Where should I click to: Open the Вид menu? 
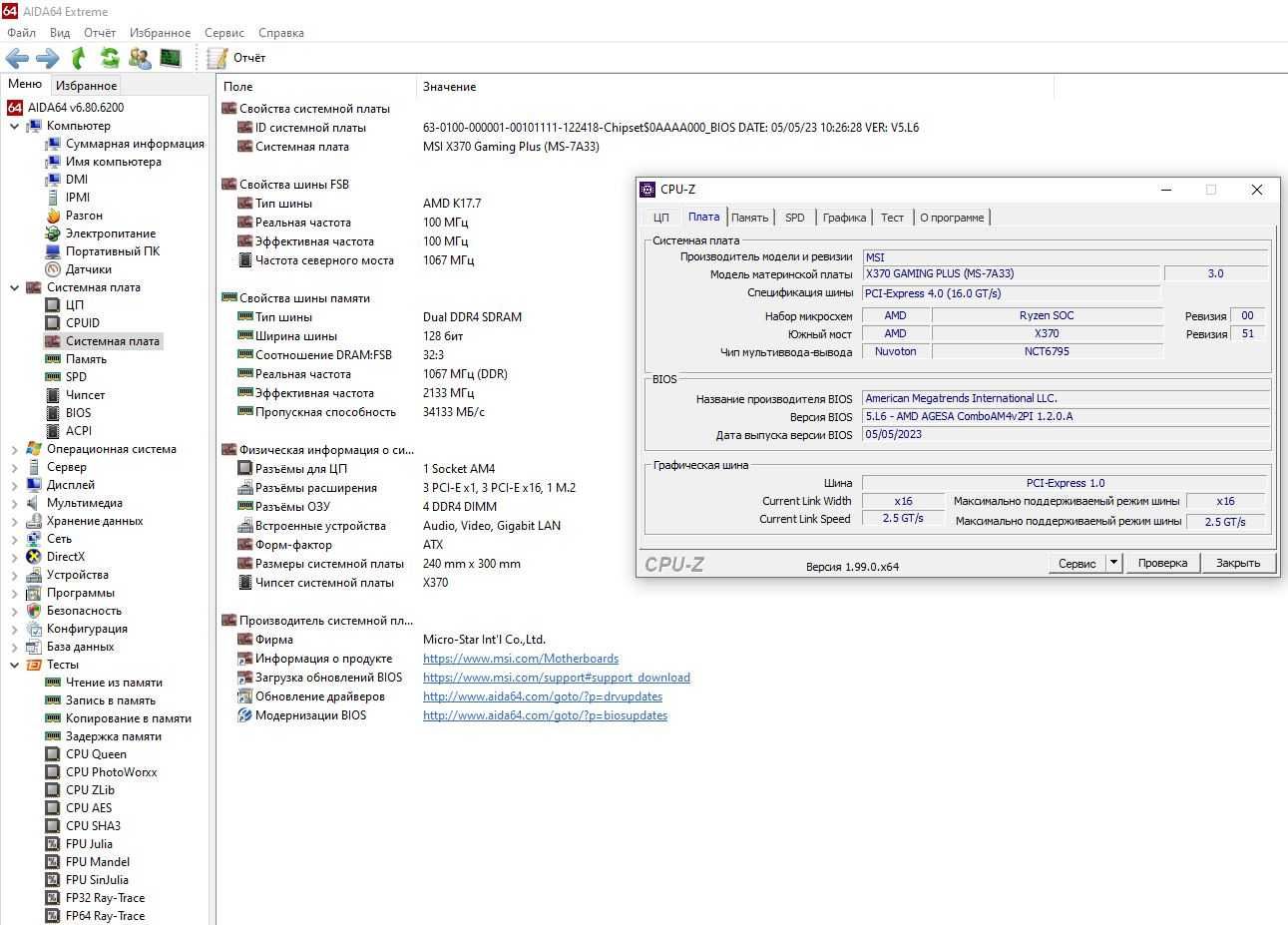tap(60, 33)
